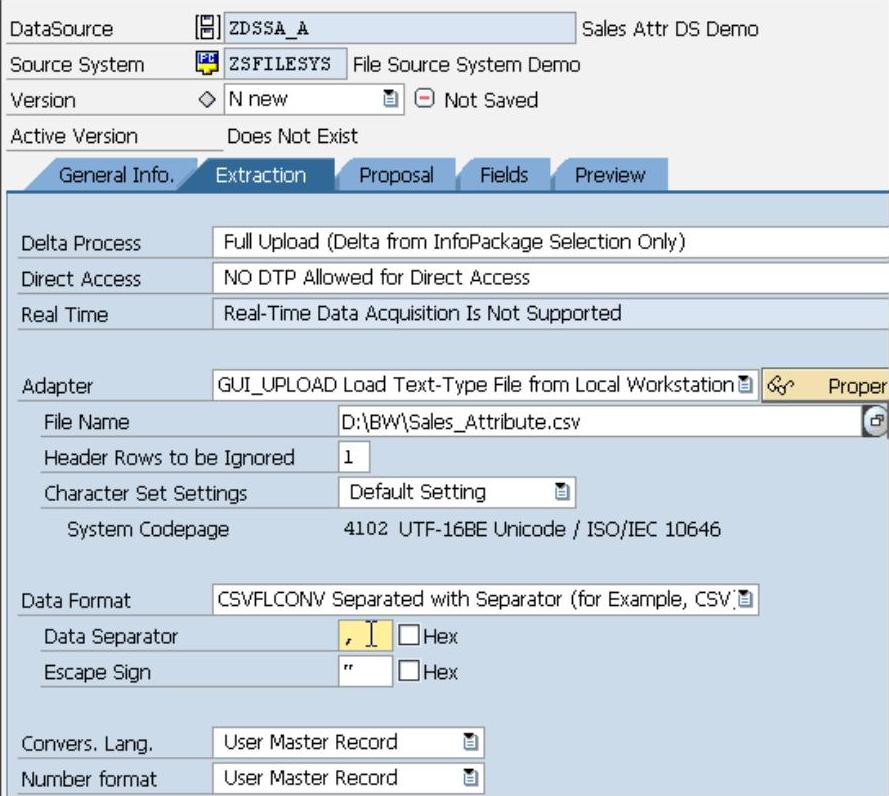This screenshot has width=889, height=796.
Task: Expand the Adapter dropdown list
Action: [x=746, y=385]
